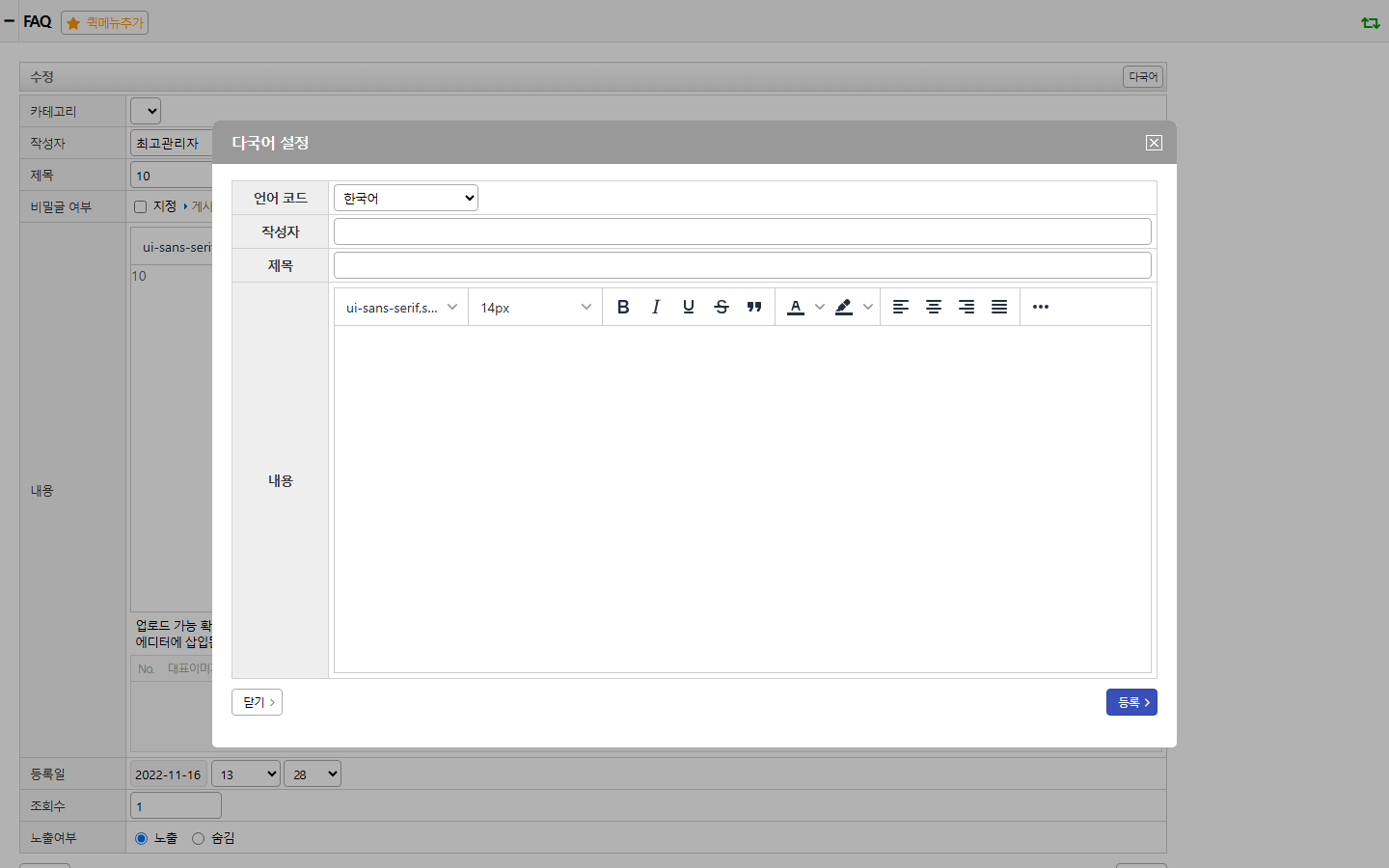The width and height of the screenshot is (1389, 868).
Task: Click the 등록 submit button
Action: click(x=1131, y=702)
